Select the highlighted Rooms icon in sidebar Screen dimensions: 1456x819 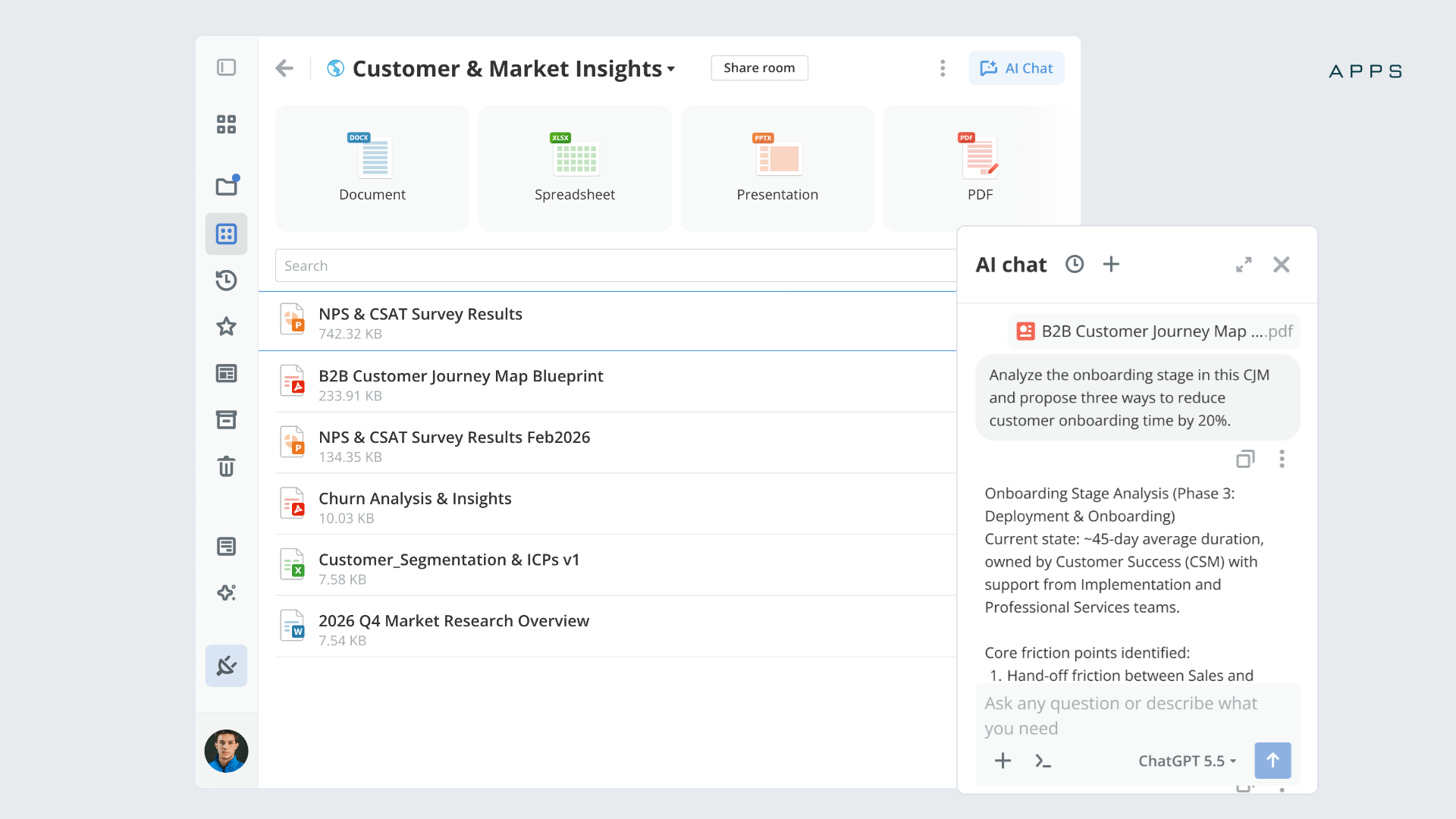(226, 234)
